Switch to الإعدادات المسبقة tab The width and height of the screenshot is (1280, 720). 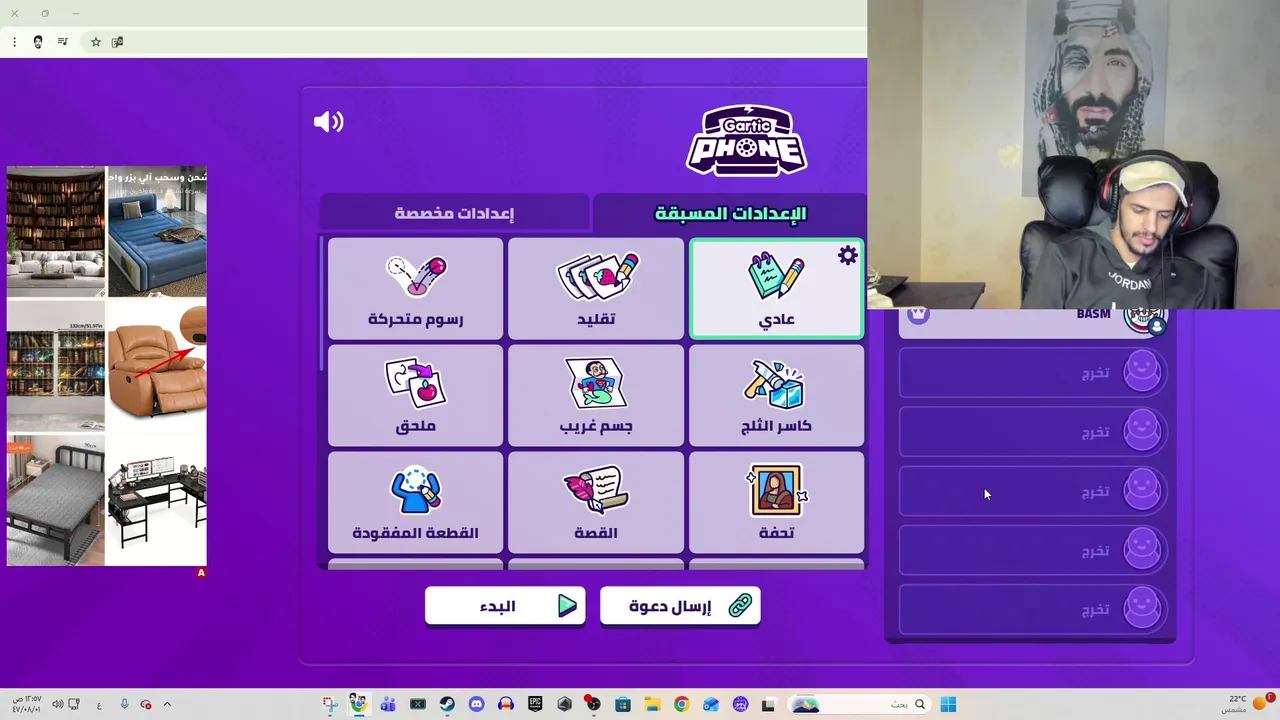click(730, 213)
